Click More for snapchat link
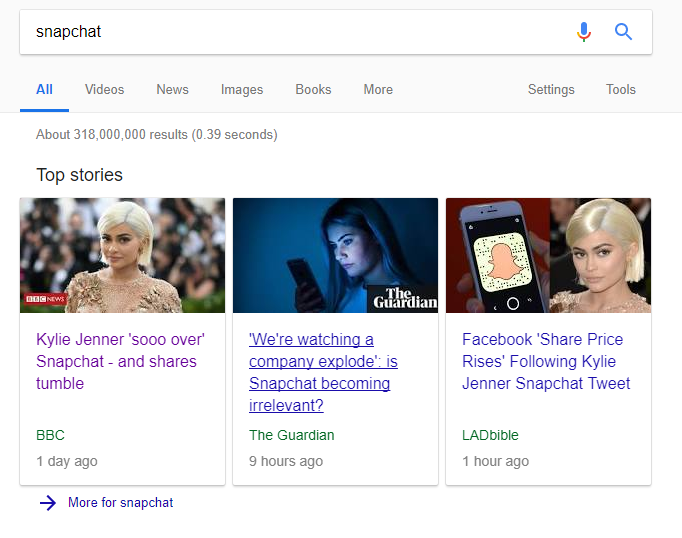 point(120,503)
